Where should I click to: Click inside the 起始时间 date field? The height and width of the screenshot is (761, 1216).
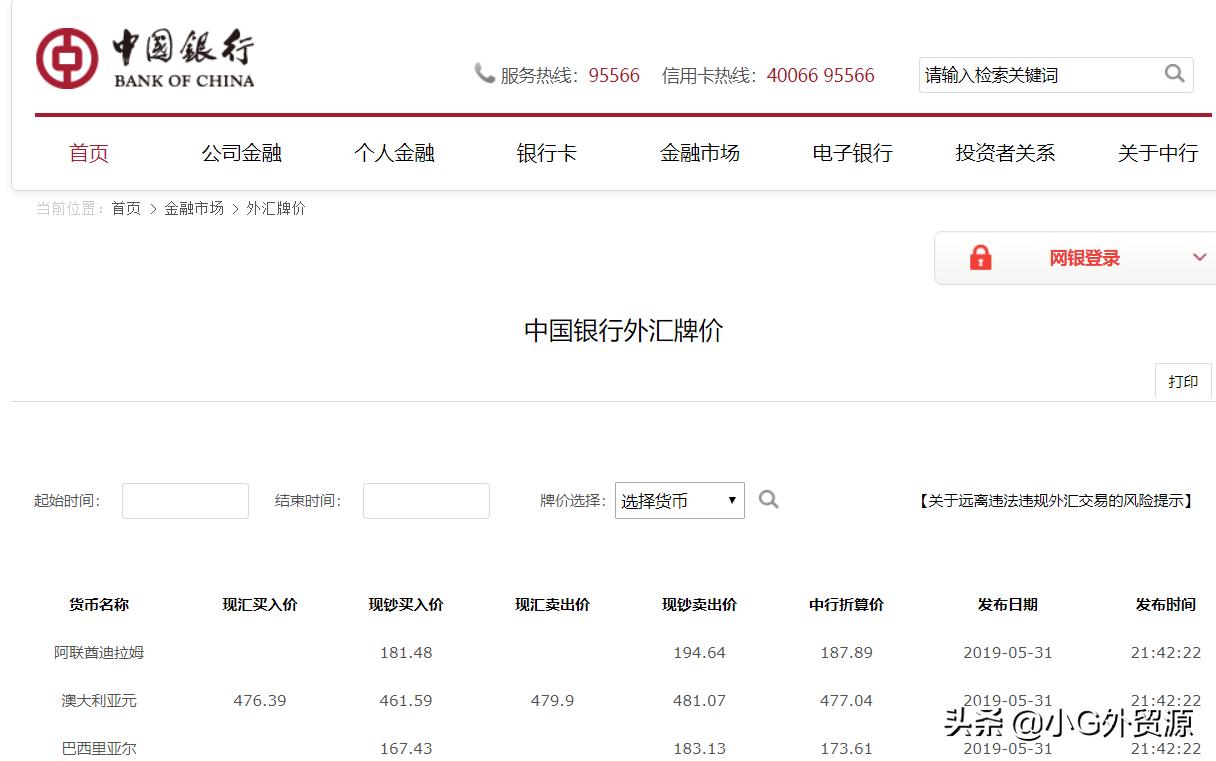pyautogui.click(x=185, y=500)
